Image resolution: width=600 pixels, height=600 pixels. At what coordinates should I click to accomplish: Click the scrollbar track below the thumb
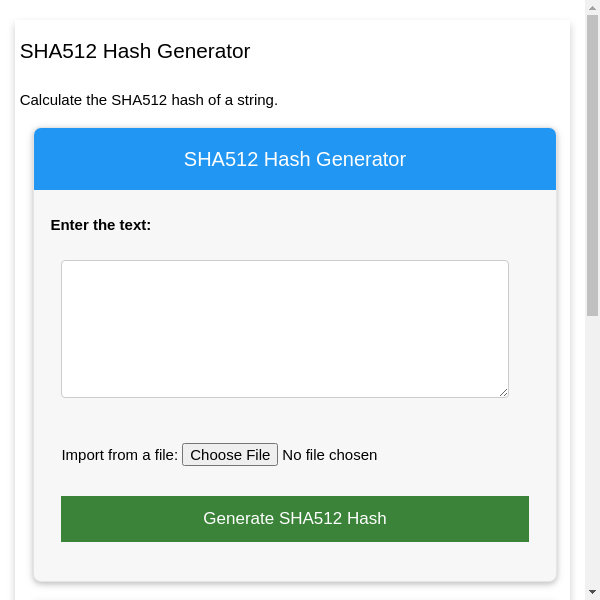(x=592, y=450)
